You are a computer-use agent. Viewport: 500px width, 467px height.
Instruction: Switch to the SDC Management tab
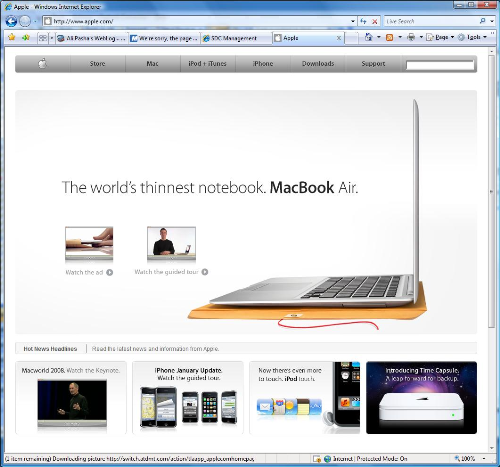[236, 38]
